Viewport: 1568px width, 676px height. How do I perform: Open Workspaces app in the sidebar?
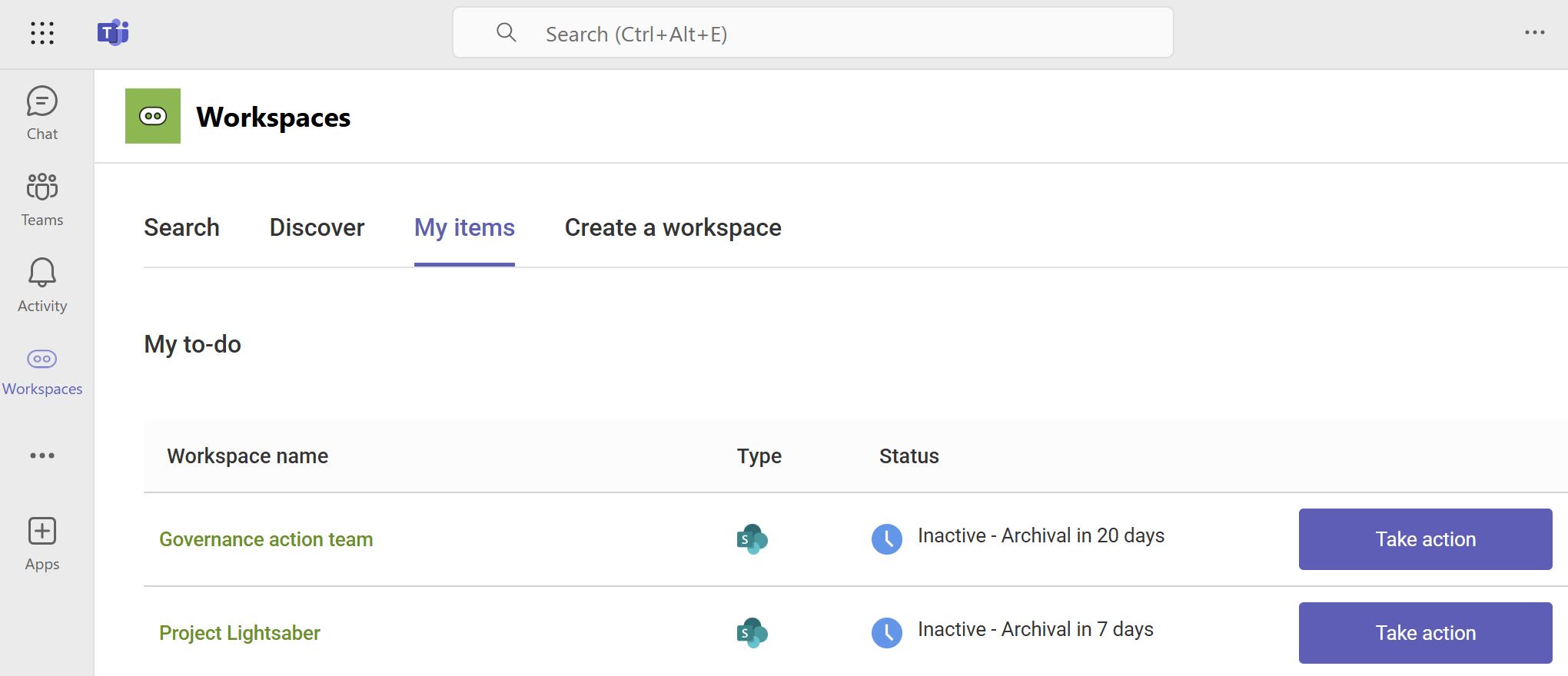coord(42,372)
